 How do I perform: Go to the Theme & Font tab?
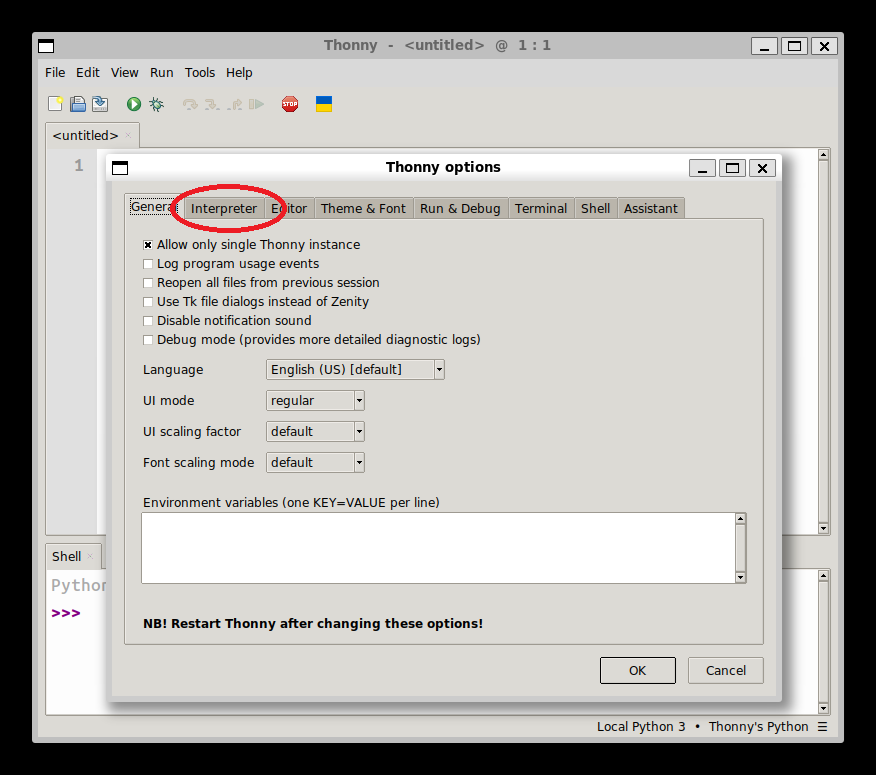coord(363,208)
